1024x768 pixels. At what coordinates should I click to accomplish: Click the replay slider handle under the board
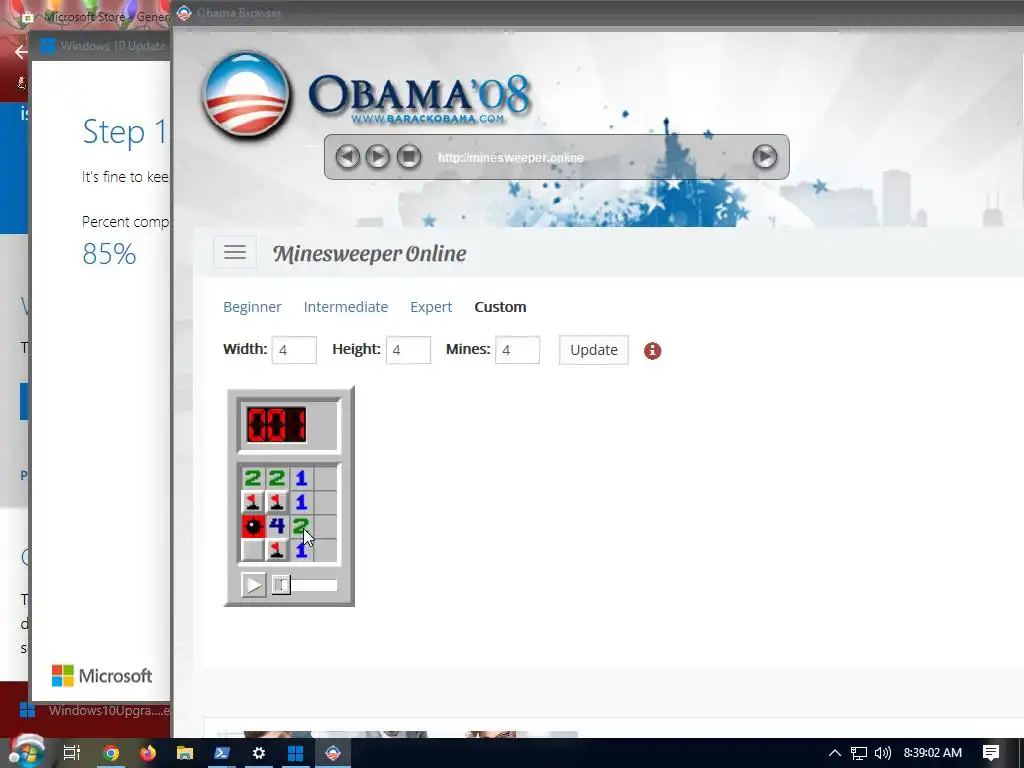pos(281,584)
